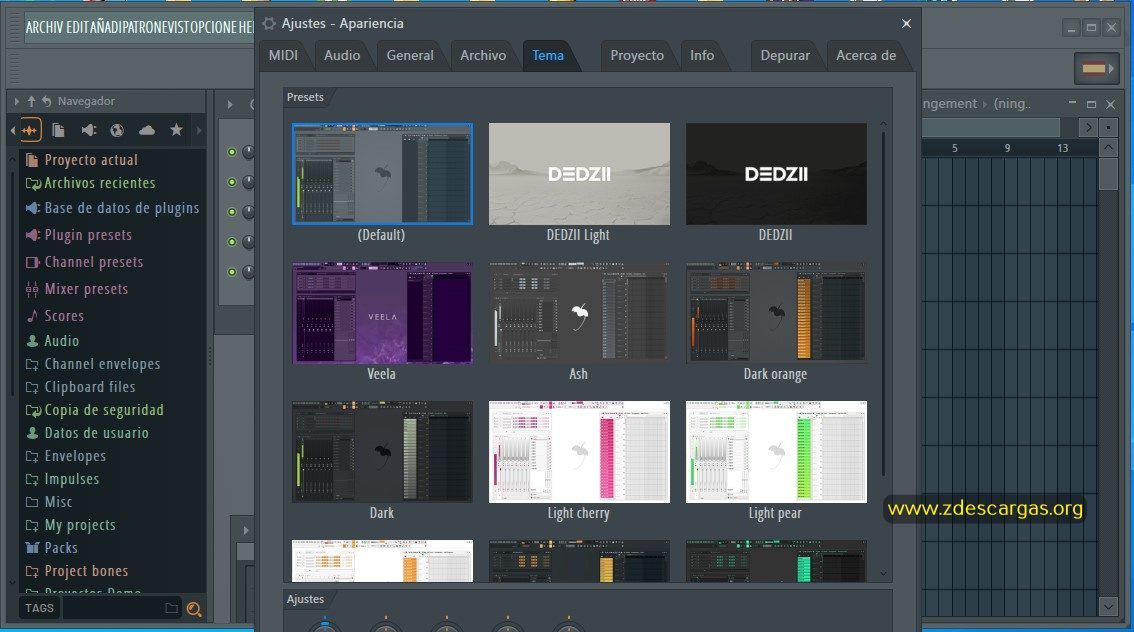Toggle the first channel's green mute LED
The height and width of the screenshot is (632, 1134).
coord(231,152)
